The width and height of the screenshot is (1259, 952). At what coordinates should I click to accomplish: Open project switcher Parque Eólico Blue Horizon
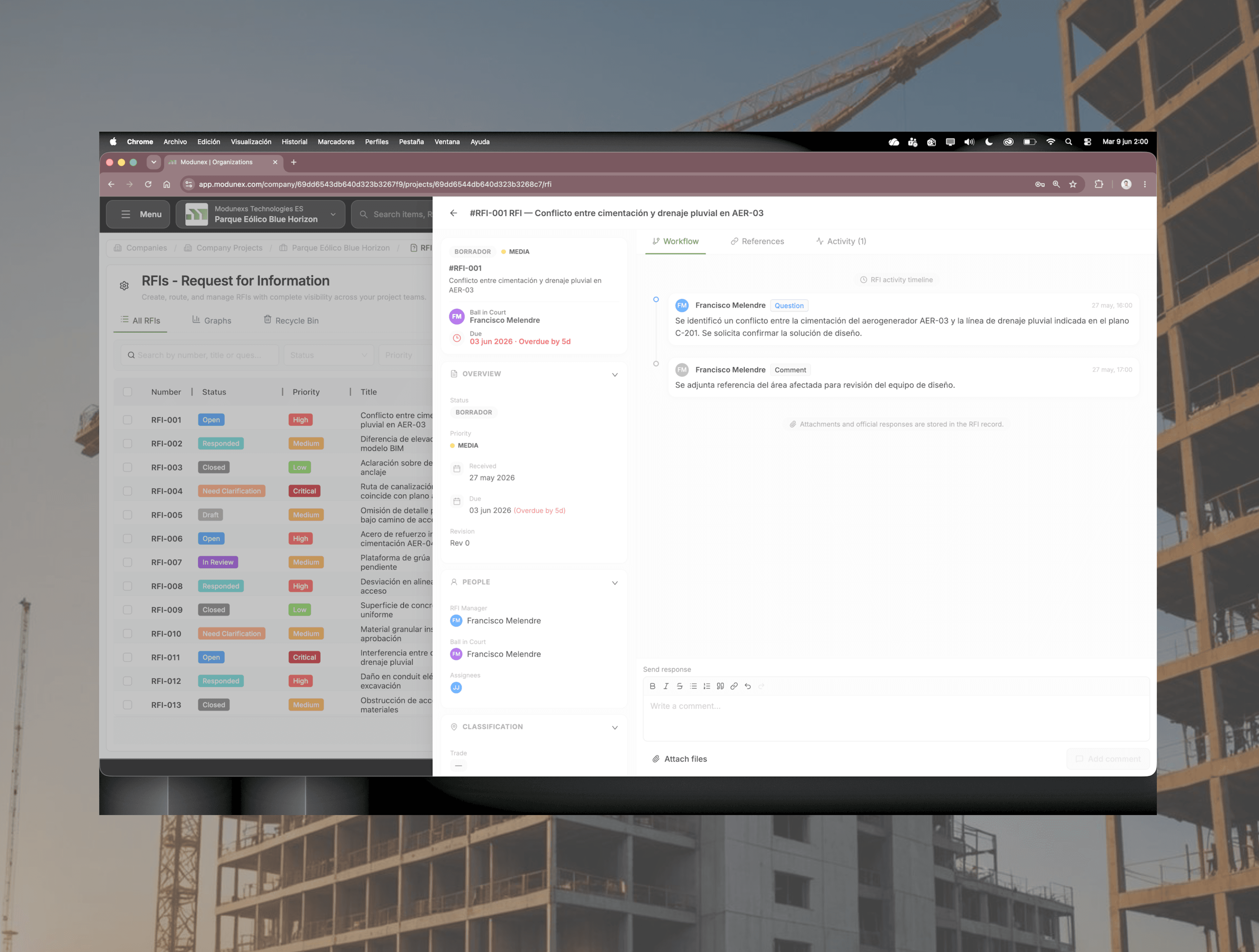(x=260, y=215)
